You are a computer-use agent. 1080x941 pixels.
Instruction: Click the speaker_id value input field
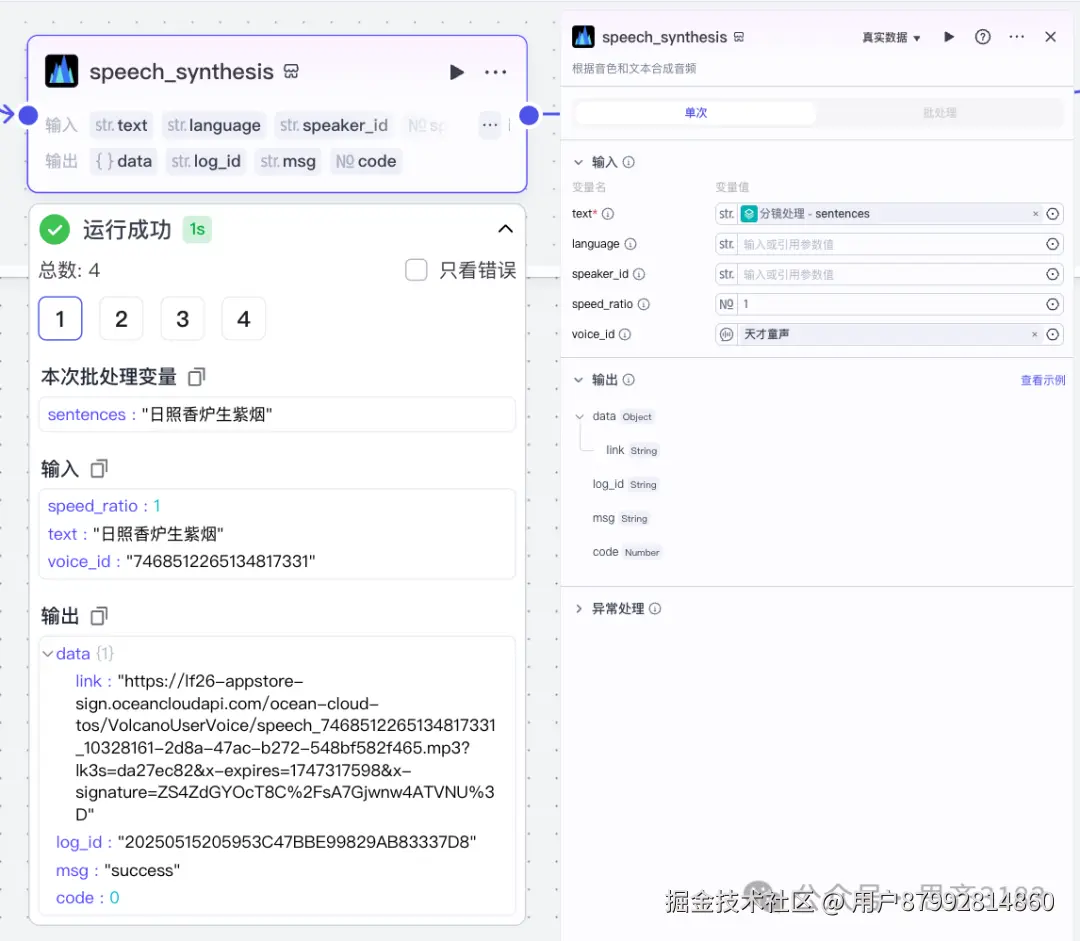click(890, 274)
